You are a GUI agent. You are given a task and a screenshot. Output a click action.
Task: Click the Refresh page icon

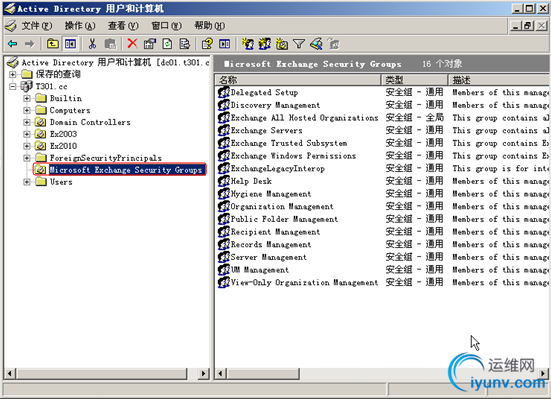(x=168, y=44)
